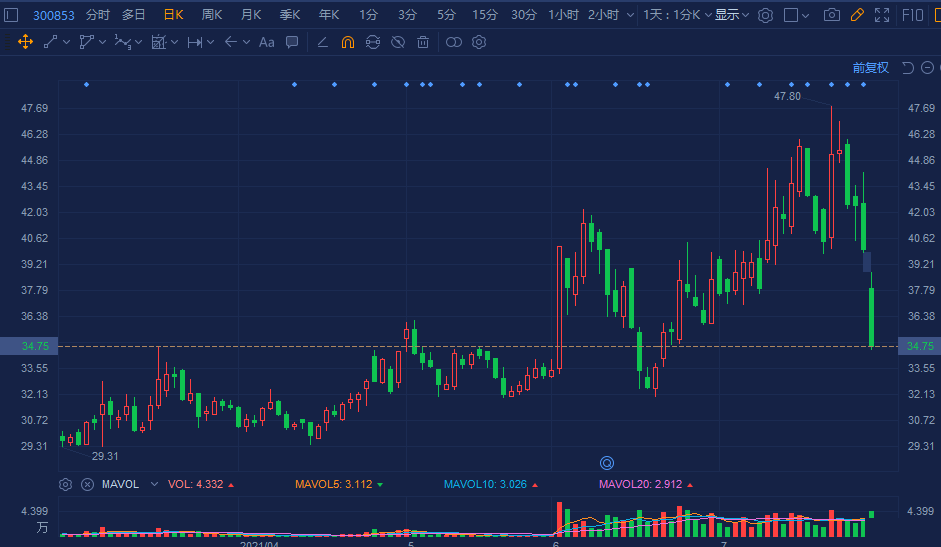
Task: Select the polygon shape drawing tool
Action: pos(86,42)
